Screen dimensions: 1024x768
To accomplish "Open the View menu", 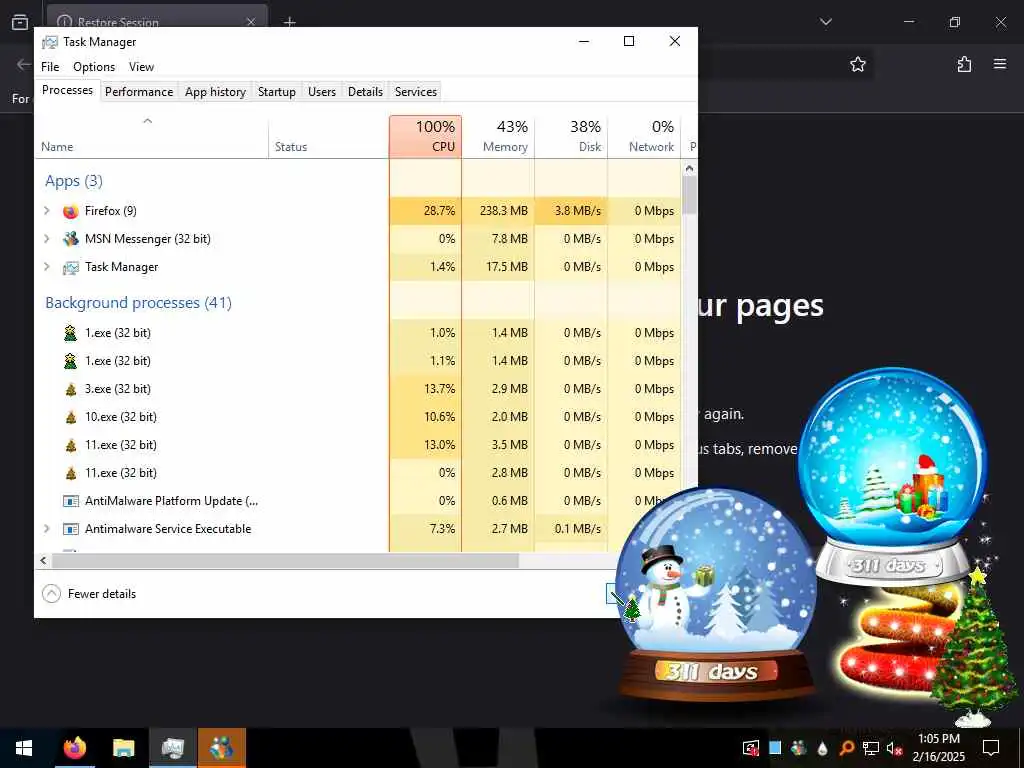I will [x=141, y=67].
